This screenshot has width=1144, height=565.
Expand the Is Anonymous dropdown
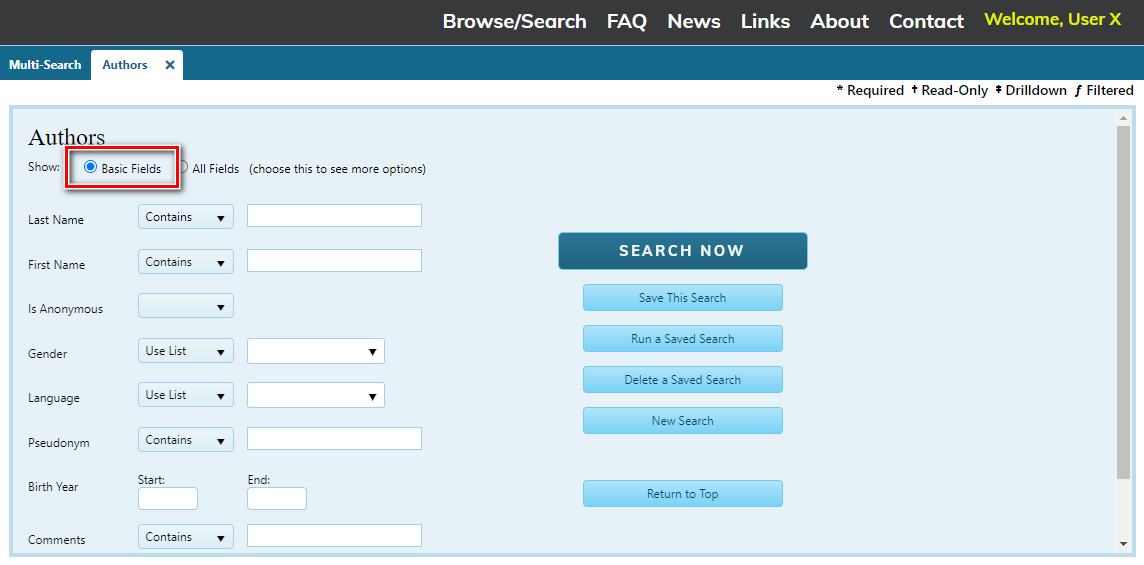185,306
